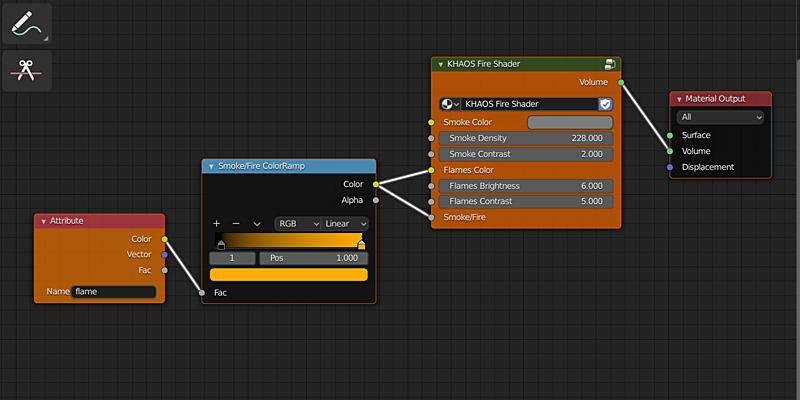This screenshot has width=800, height=400.
Task: Click the Smoke Density value field
Action: click(x=526, y=138)
